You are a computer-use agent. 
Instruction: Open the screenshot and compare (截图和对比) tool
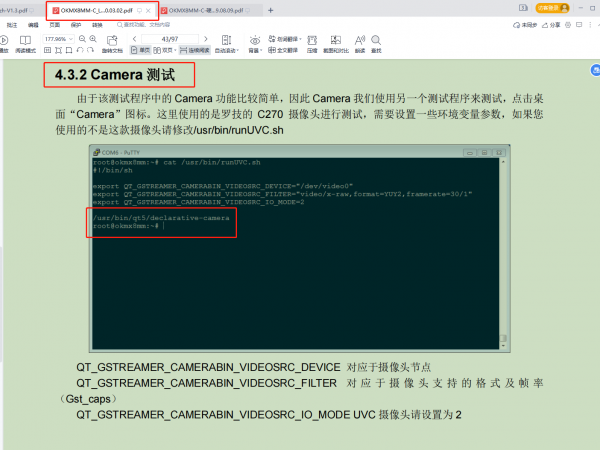(x=335, y=42)
